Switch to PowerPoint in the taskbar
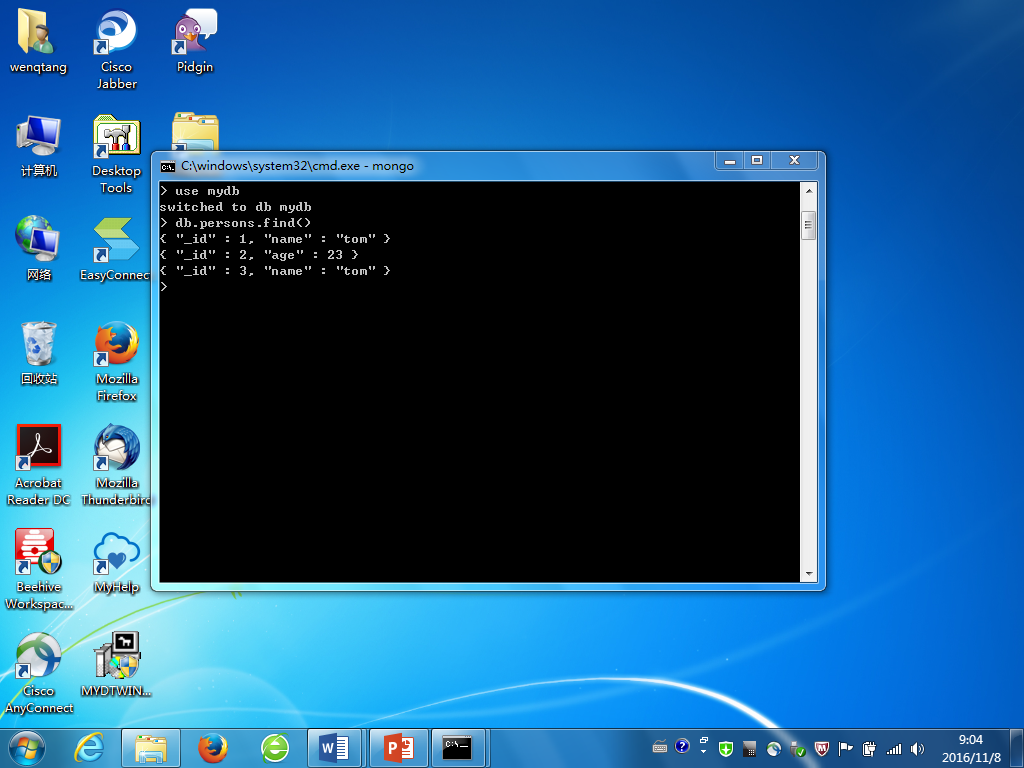 point(399,748)
